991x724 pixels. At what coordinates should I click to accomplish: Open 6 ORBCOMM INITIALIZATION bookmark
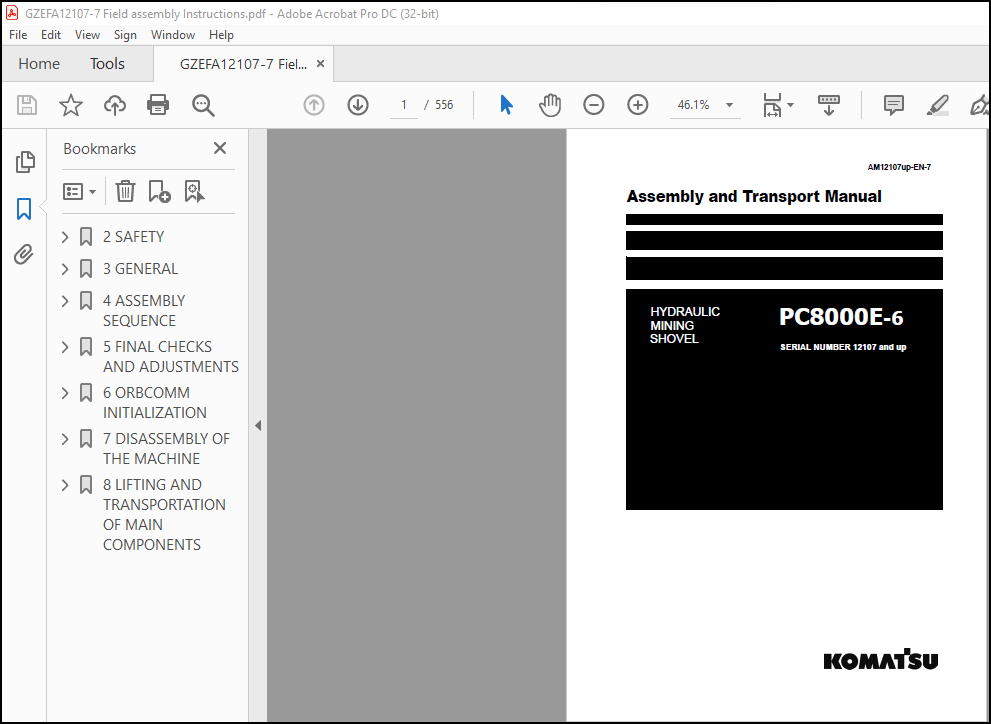(x=155, y=403)
